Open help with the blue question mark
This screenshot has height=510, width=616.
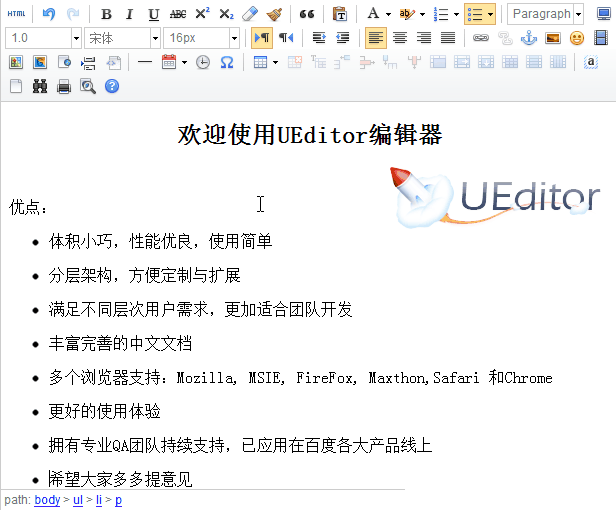click(x=112, y=86)
